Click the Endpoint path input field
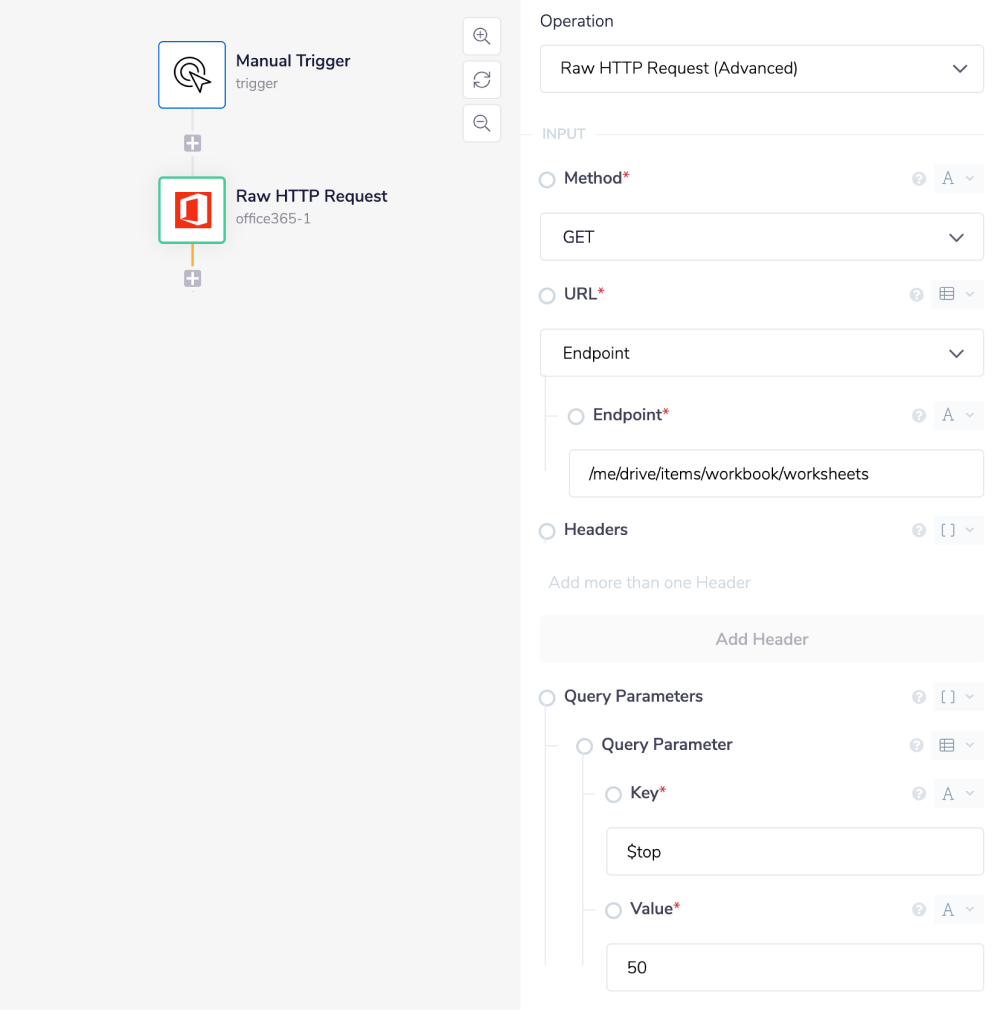This screenshot has height=1010, width=1000. pyautogui.click(x=775, y=474)
